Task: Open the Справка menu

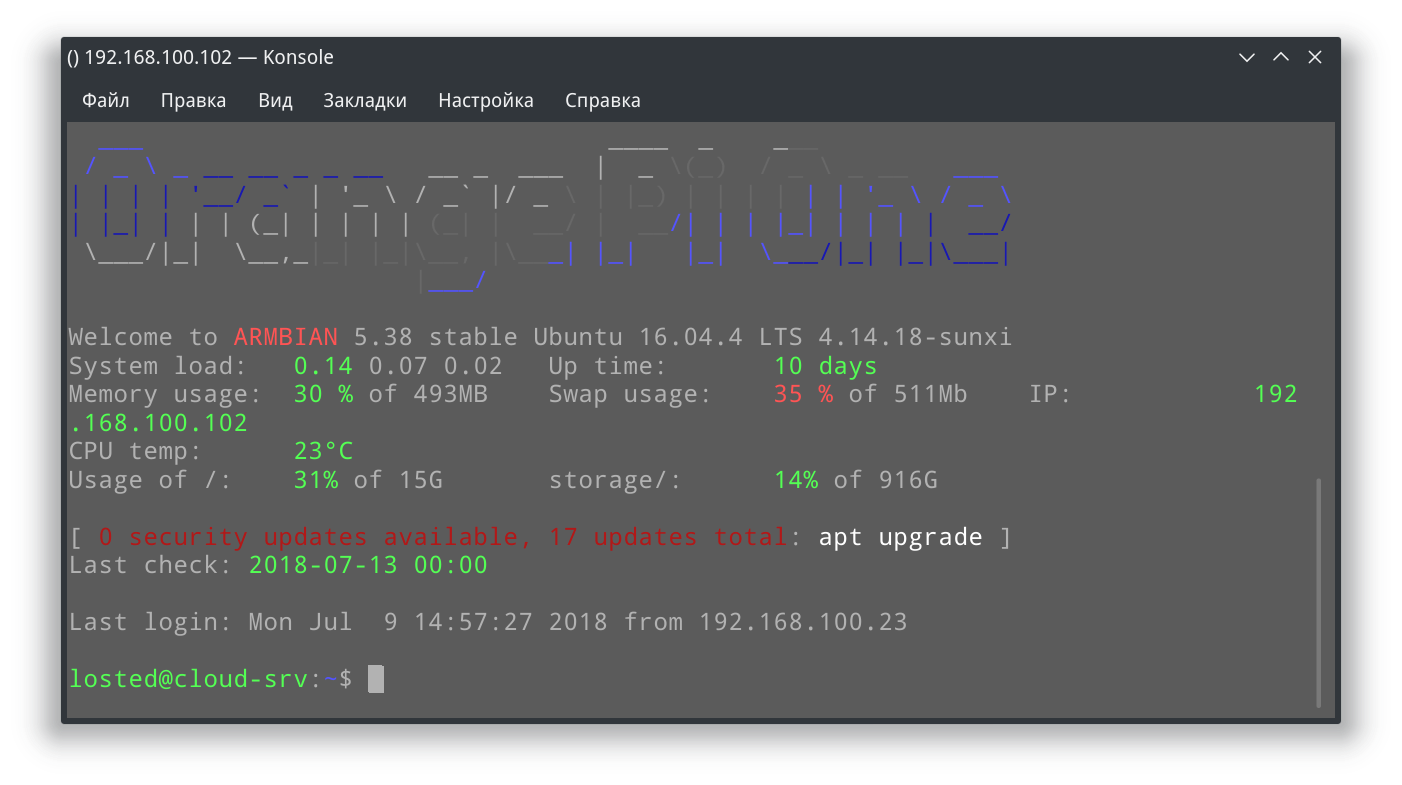Action: tap(603, 100)
